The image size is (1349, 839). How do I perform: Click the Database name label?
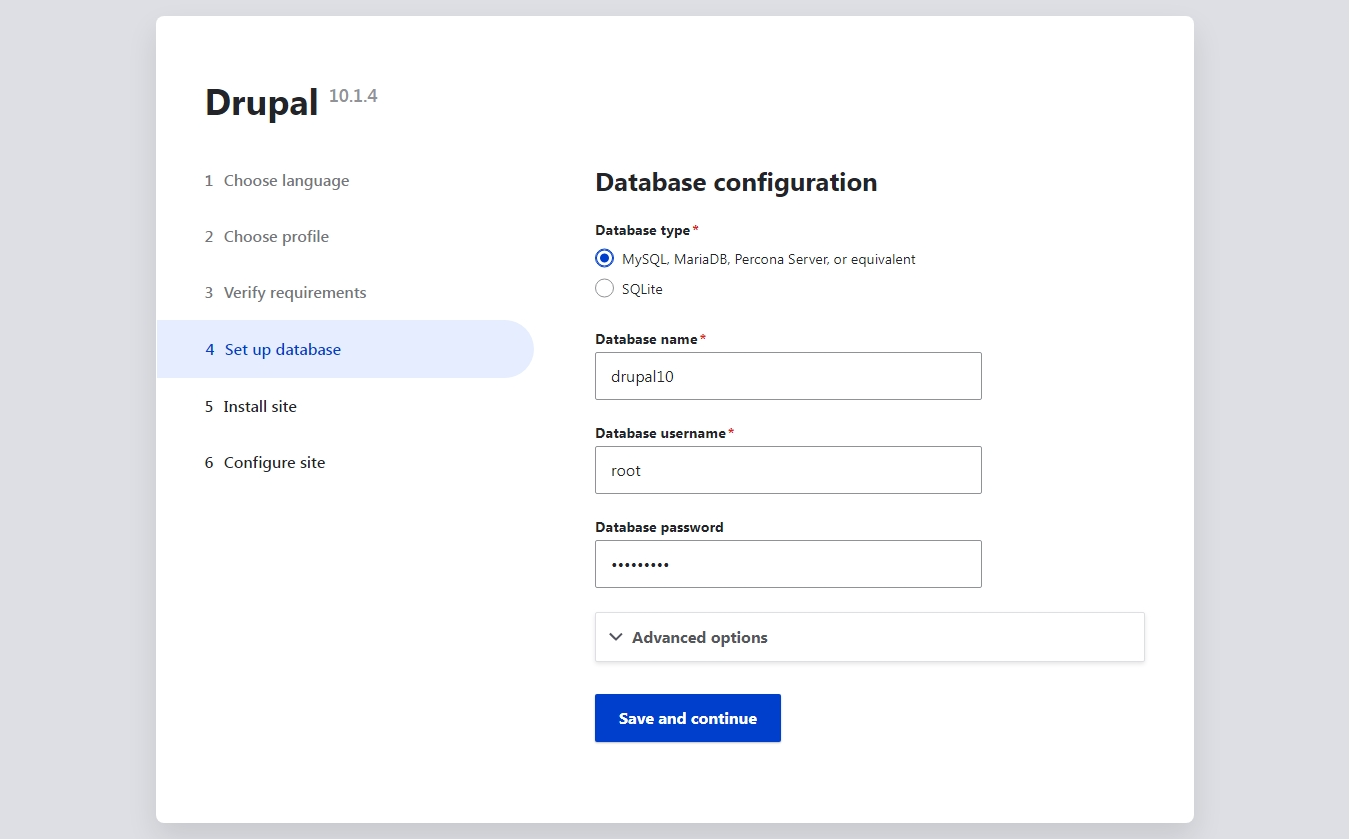646,339
